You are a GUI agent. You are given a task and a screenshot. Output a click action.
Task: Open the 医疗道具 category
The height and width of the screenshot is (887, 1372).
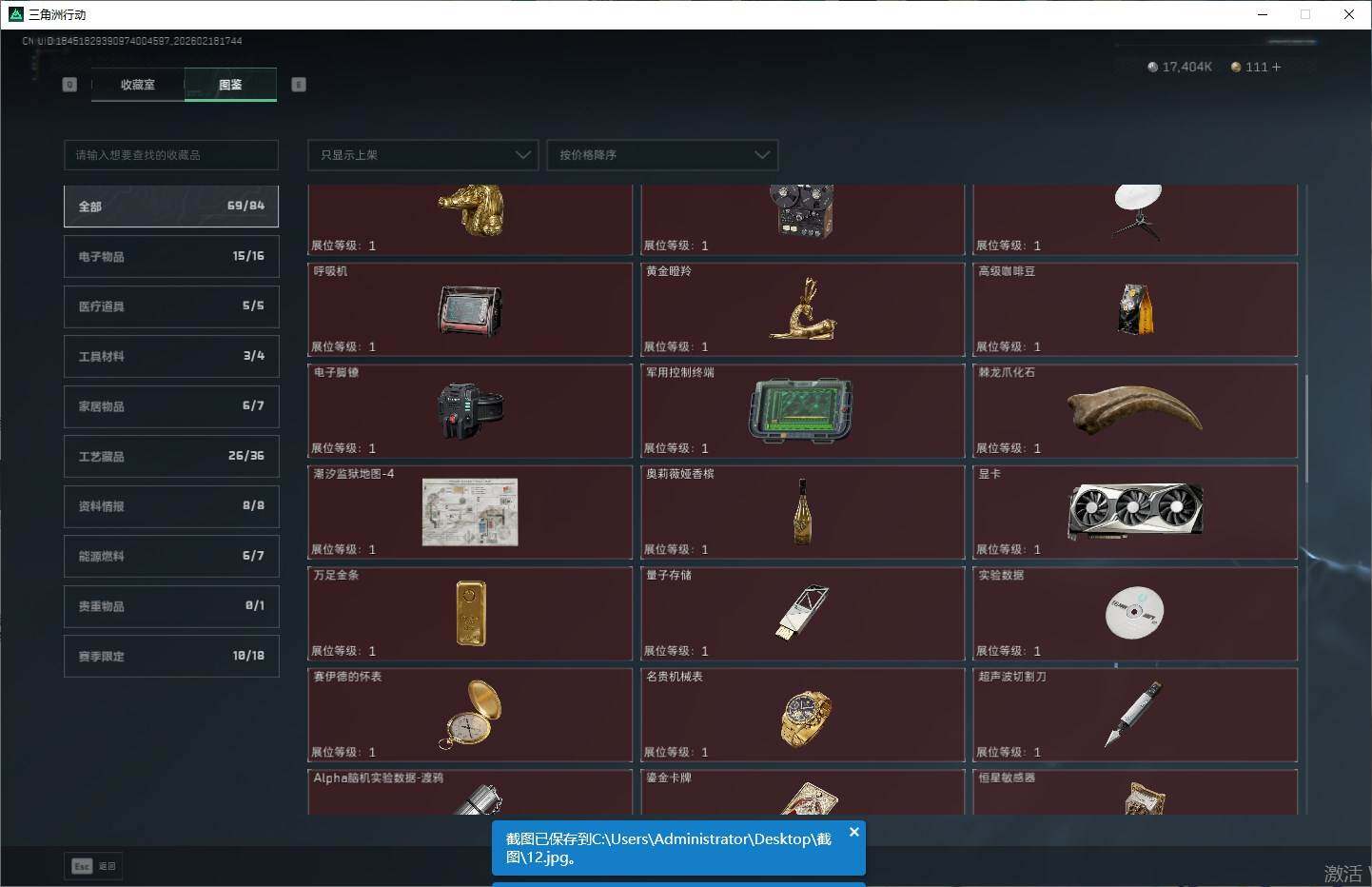pyautogui.click(x=171, y=306)
